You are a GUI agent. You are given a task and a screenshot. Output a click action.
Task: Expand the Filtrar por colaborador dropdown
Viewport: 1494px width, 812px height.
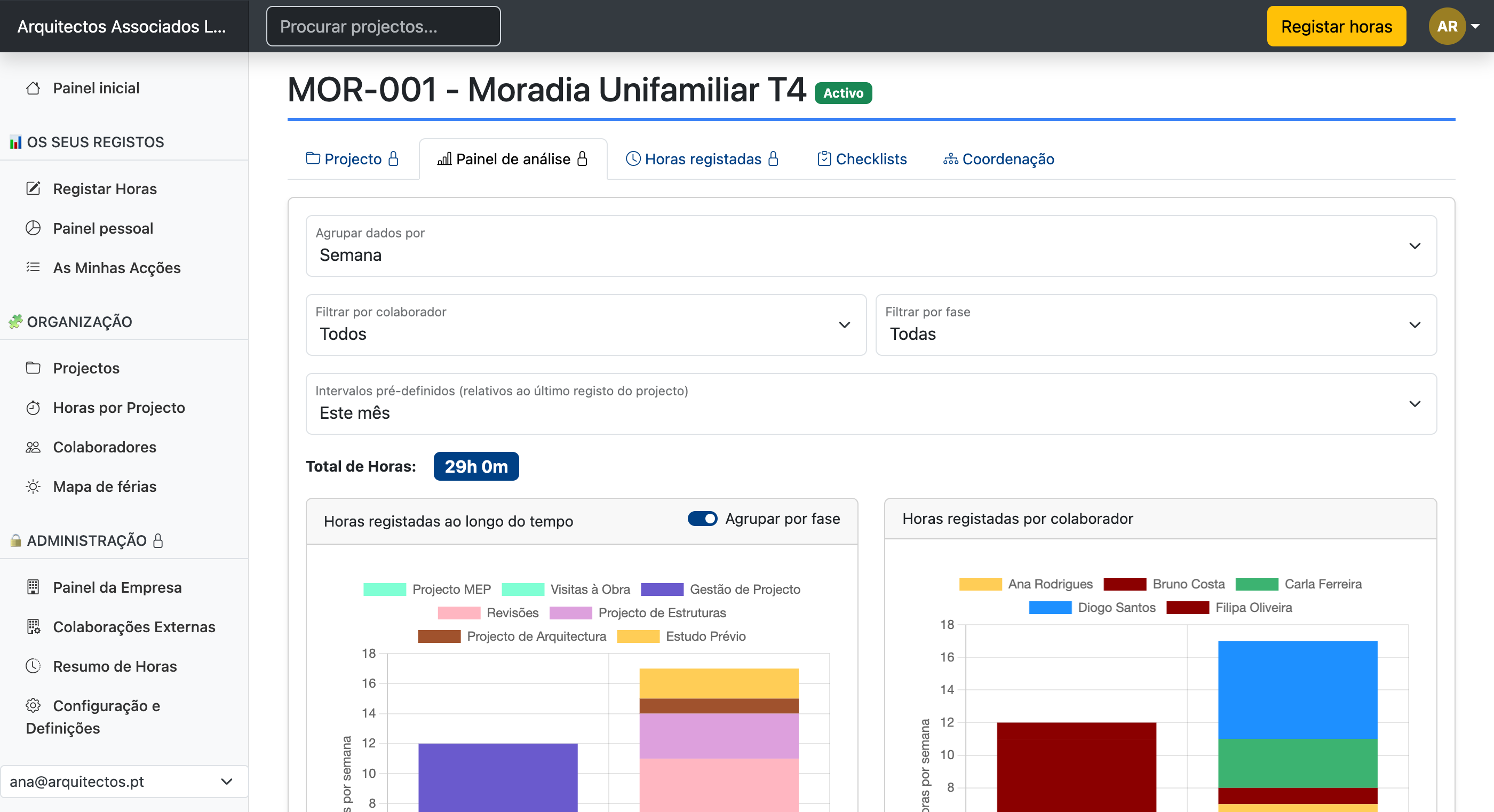(x=586, y=325)
